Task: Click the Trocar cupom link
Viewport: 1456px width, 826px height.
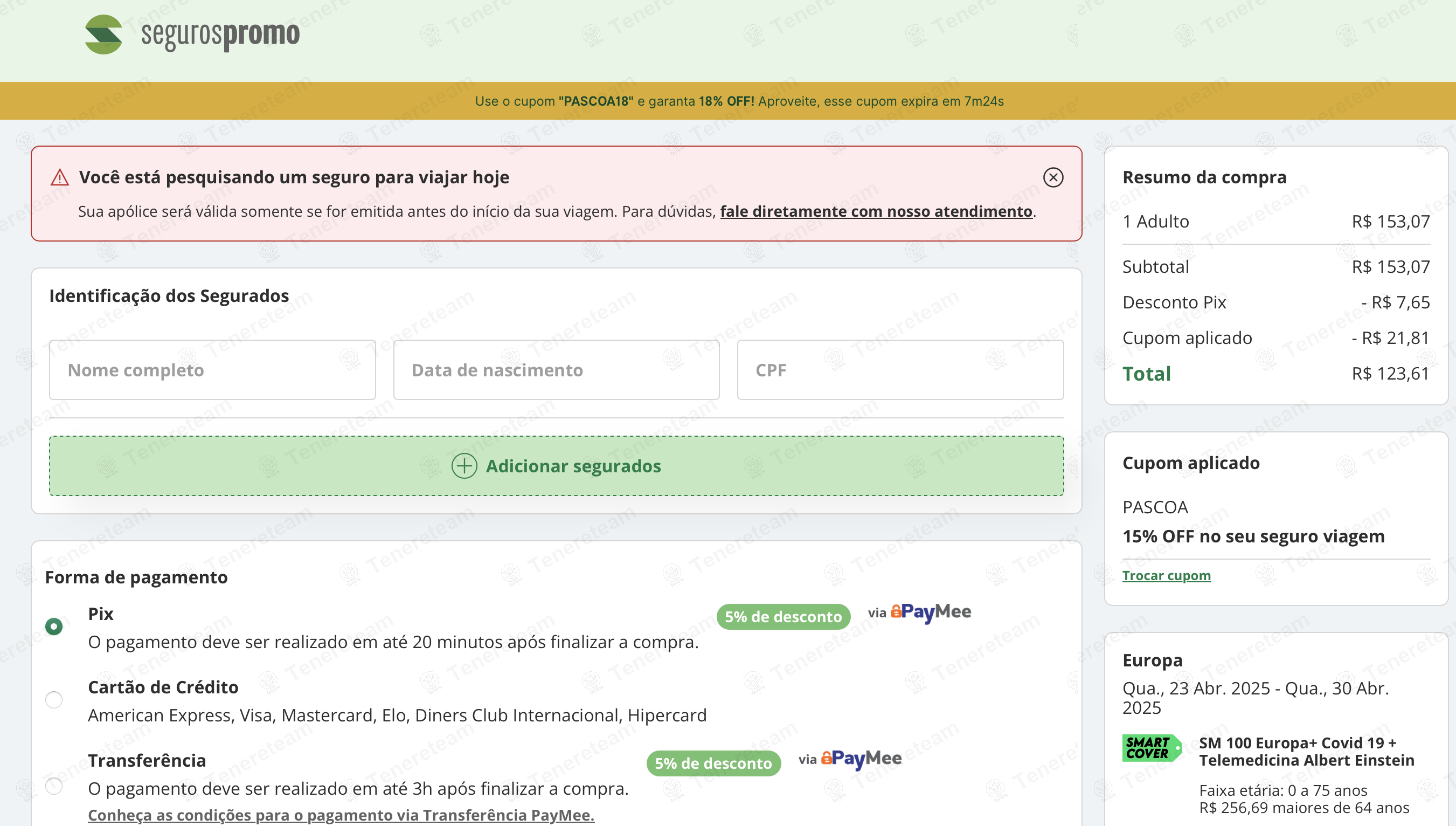Action: (1166, 575)
